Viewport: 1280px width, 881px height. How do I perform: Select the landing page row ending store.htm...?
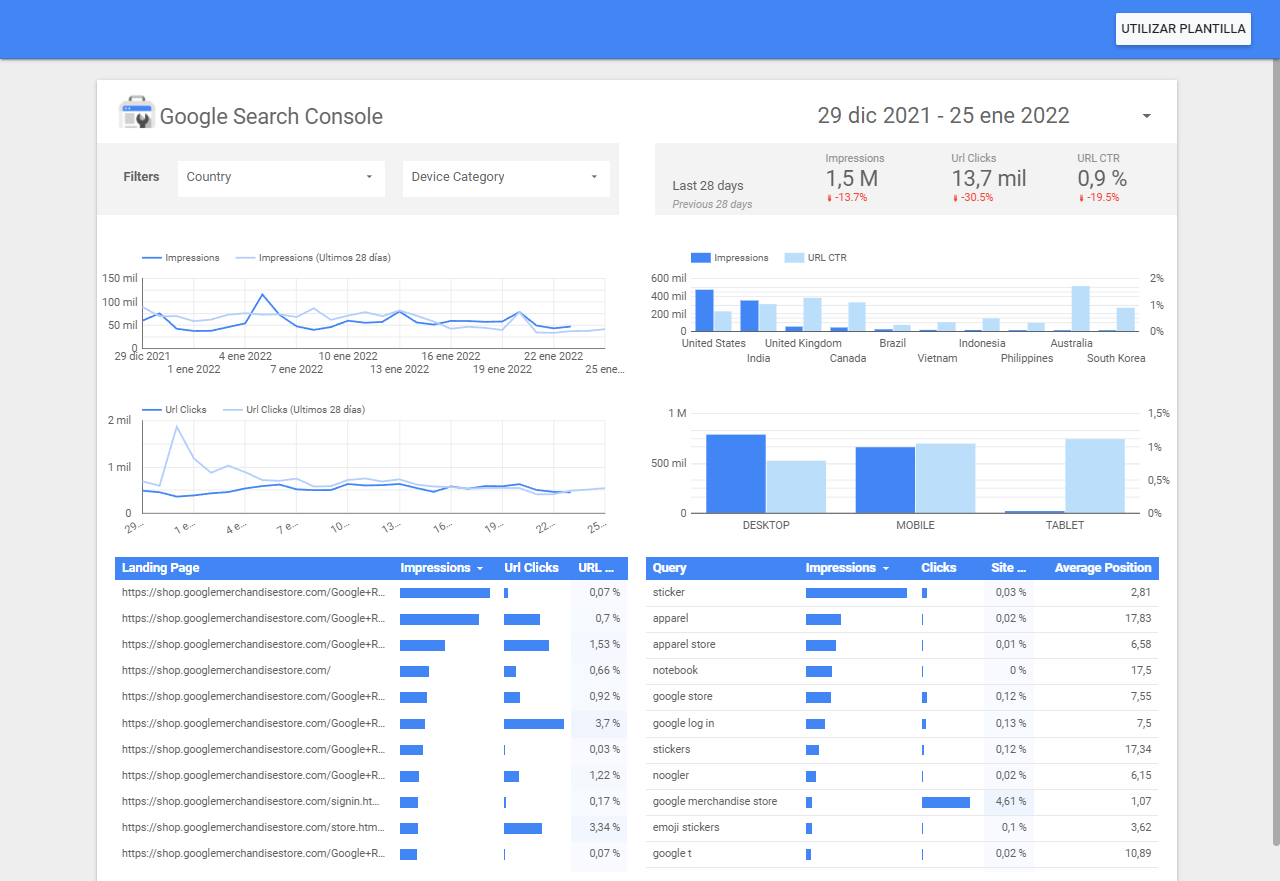(x=371, y=828)
